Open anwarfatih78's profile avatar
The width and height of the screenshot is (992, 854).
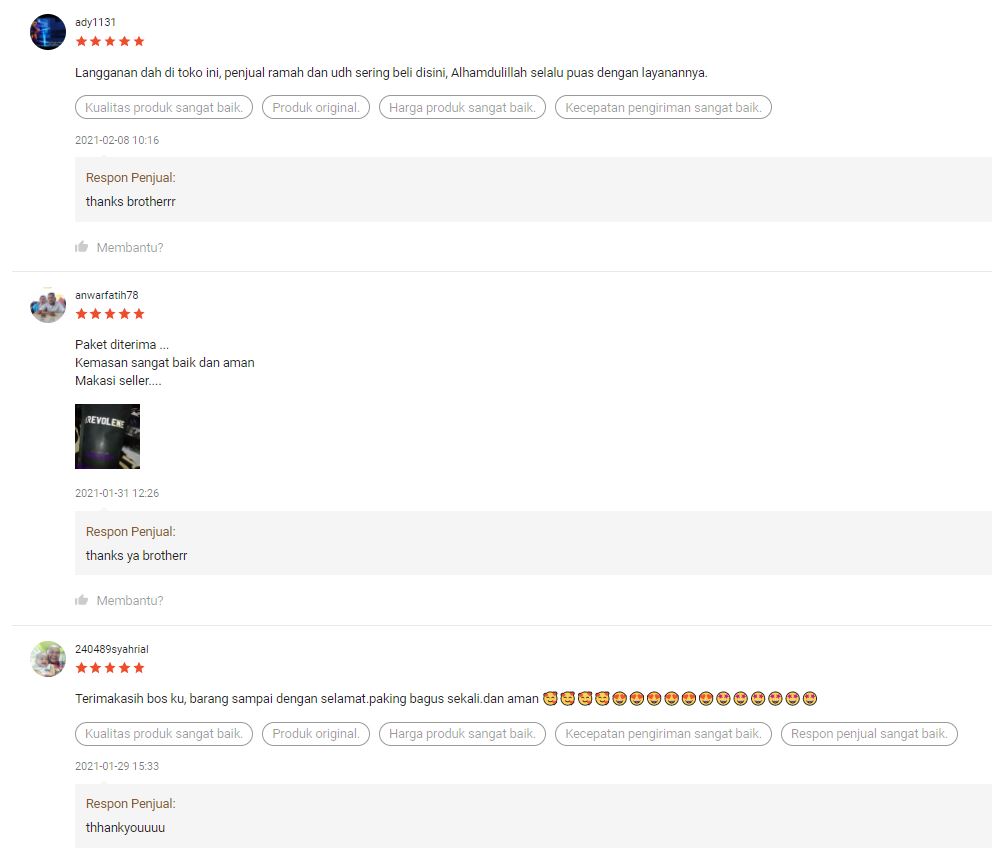click(x=48, y=305)
